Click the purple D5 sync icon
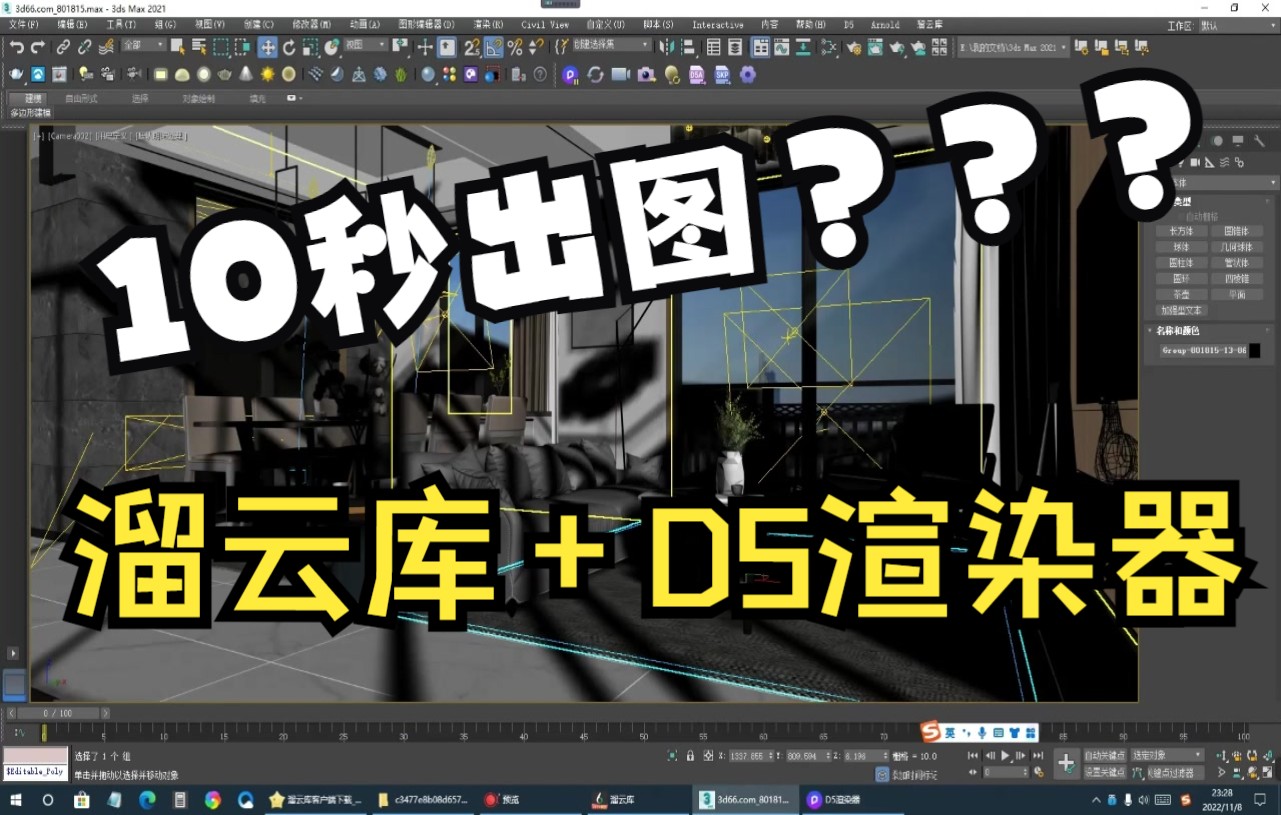 pyautogui.click(x=570, y=74)
